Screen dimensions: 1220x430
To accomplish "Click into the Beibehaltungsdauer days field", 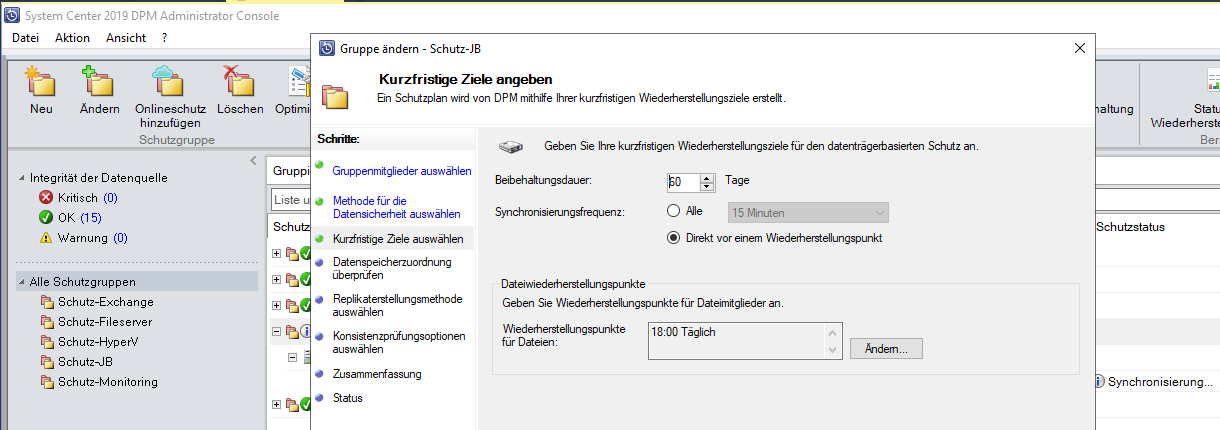I will pos(684,182).
